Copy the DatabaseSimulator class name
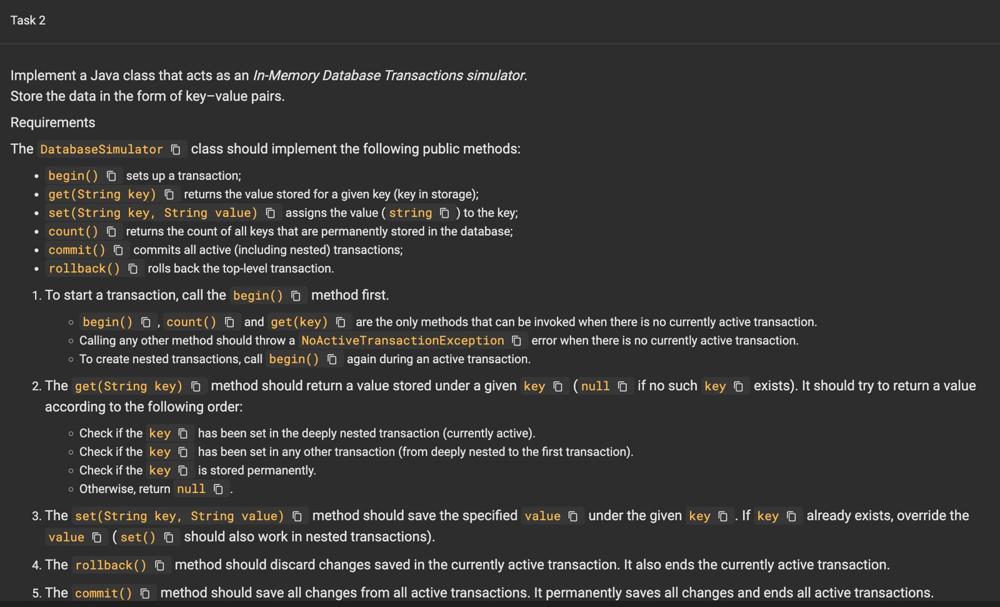Image resolution: width=1000 pixels, height=607 pixels. 176,150
